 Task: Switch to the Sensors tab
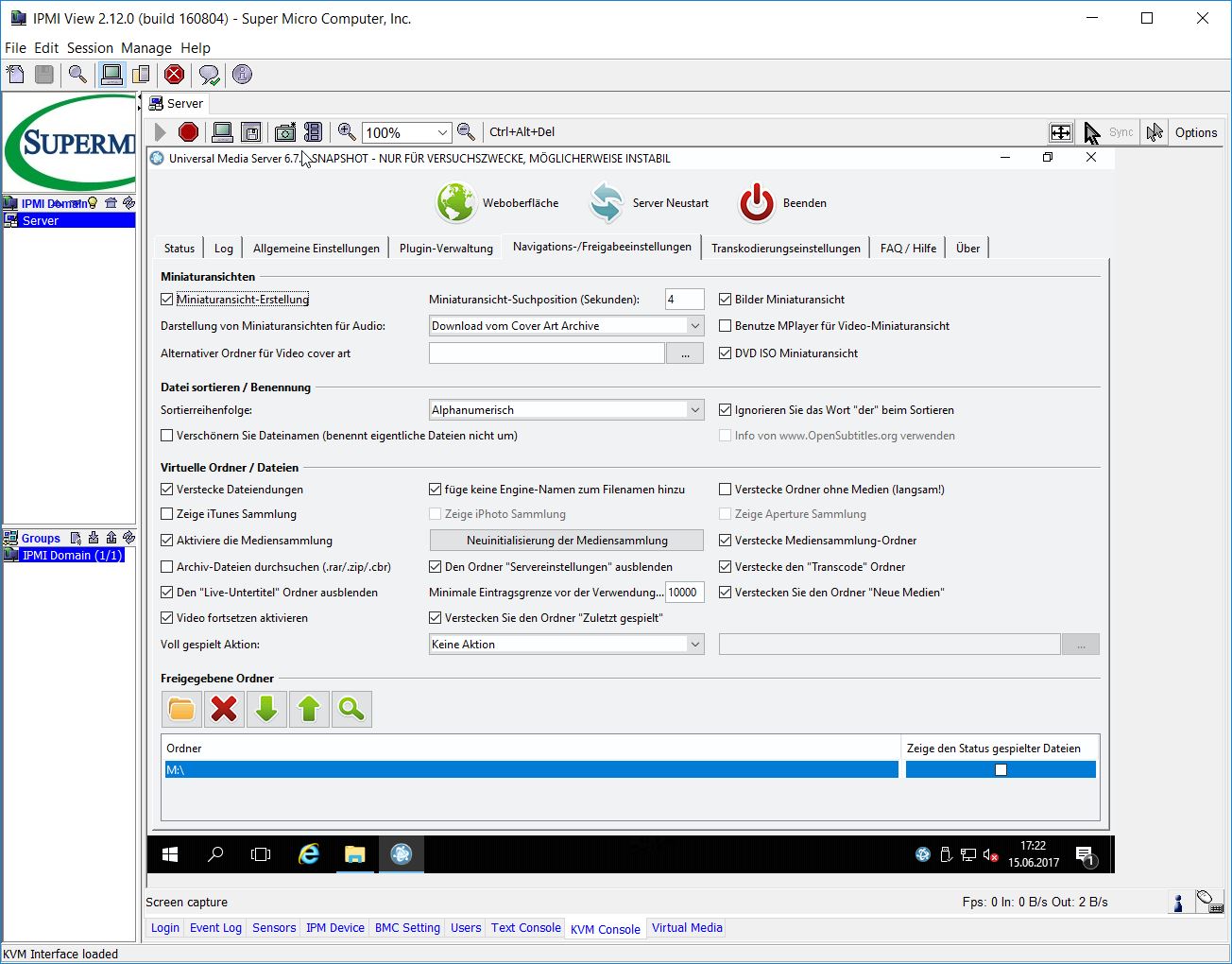(274, 928)
